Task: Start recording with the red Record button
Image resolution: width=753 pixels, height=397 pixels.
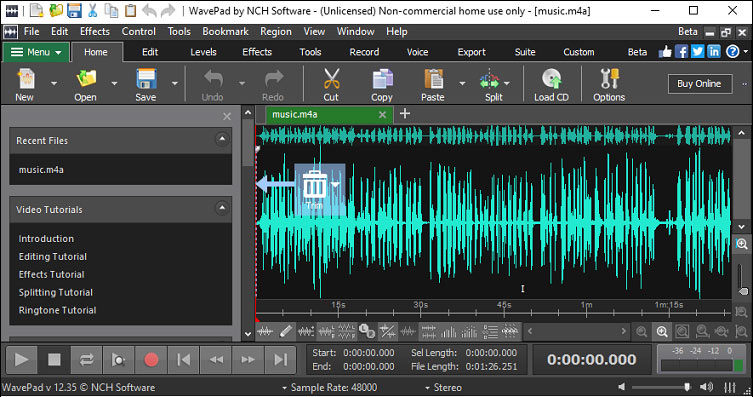Action: [x=151, y=360]
